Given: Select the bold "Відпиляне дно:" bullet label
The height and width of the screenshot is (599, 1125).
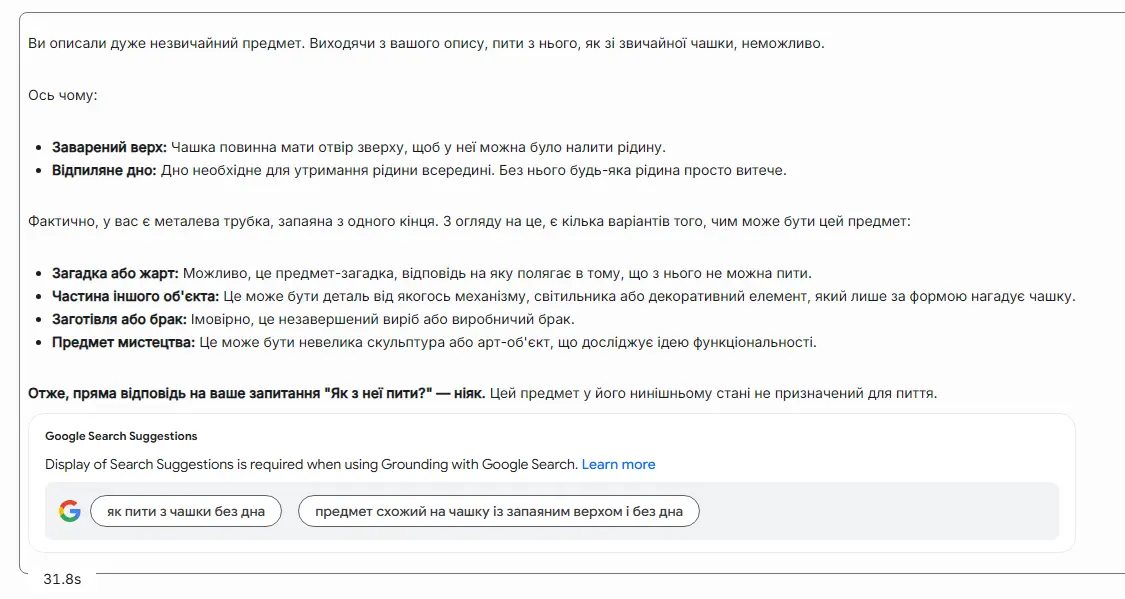Looking at the screenshot, I should (104, 170).
